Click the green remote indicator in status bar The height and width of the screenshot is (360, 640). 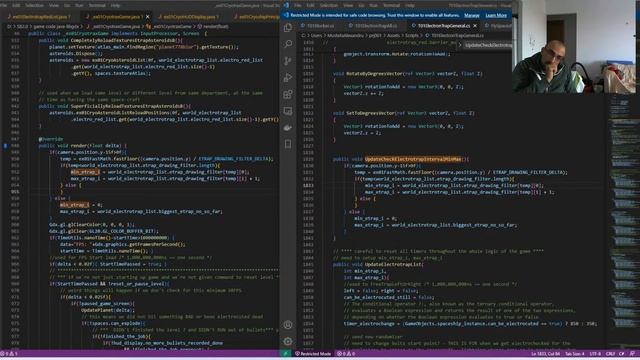286,353
